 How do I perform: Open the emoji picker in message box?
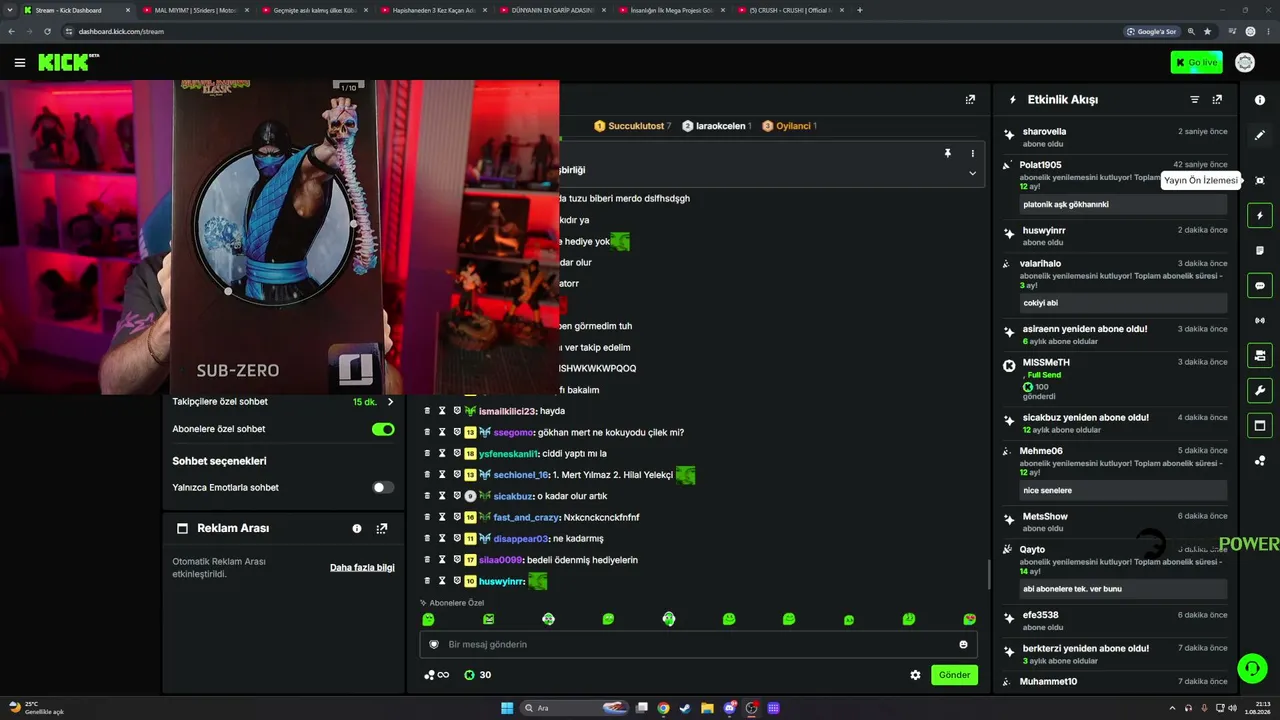964,645
